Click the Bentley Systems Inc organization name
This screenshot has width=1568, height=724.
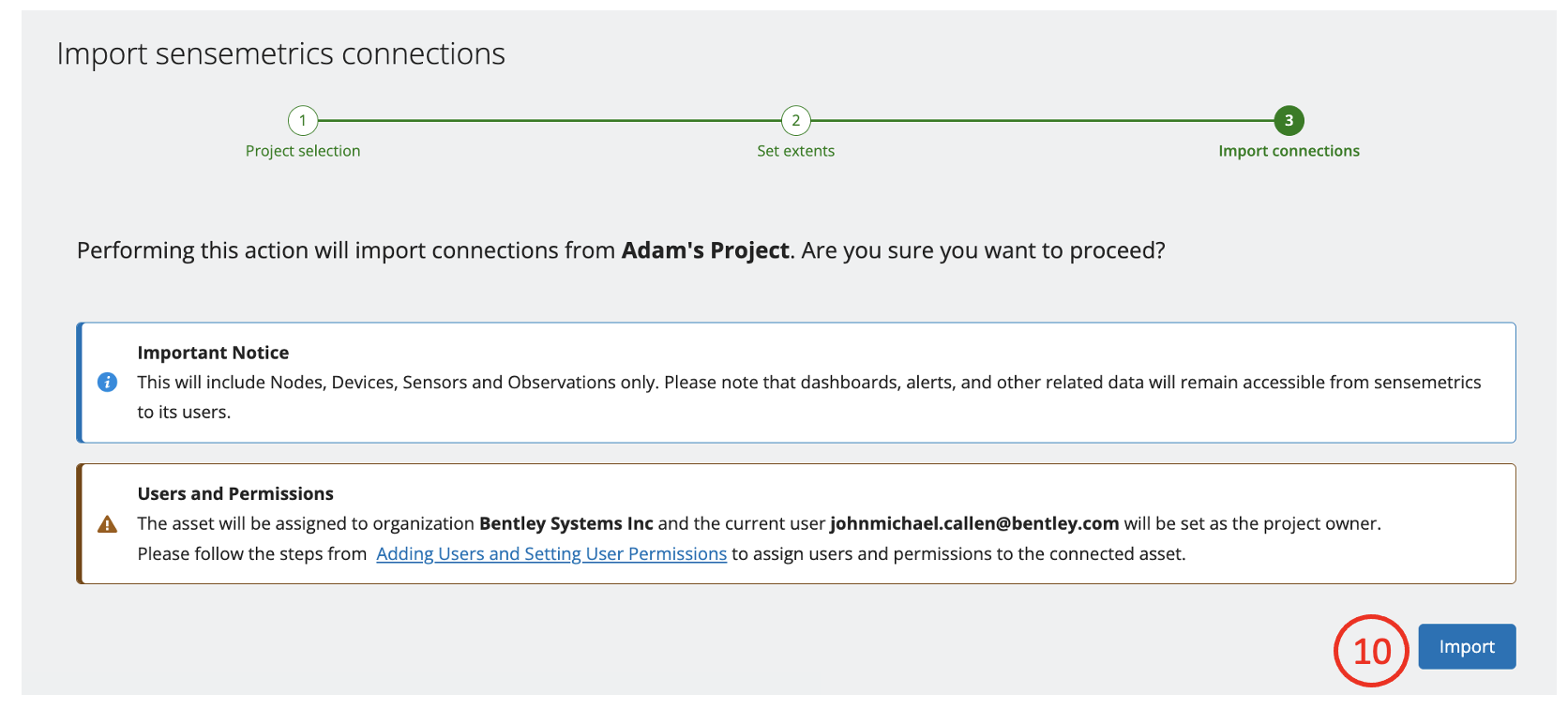pos(565,523)
